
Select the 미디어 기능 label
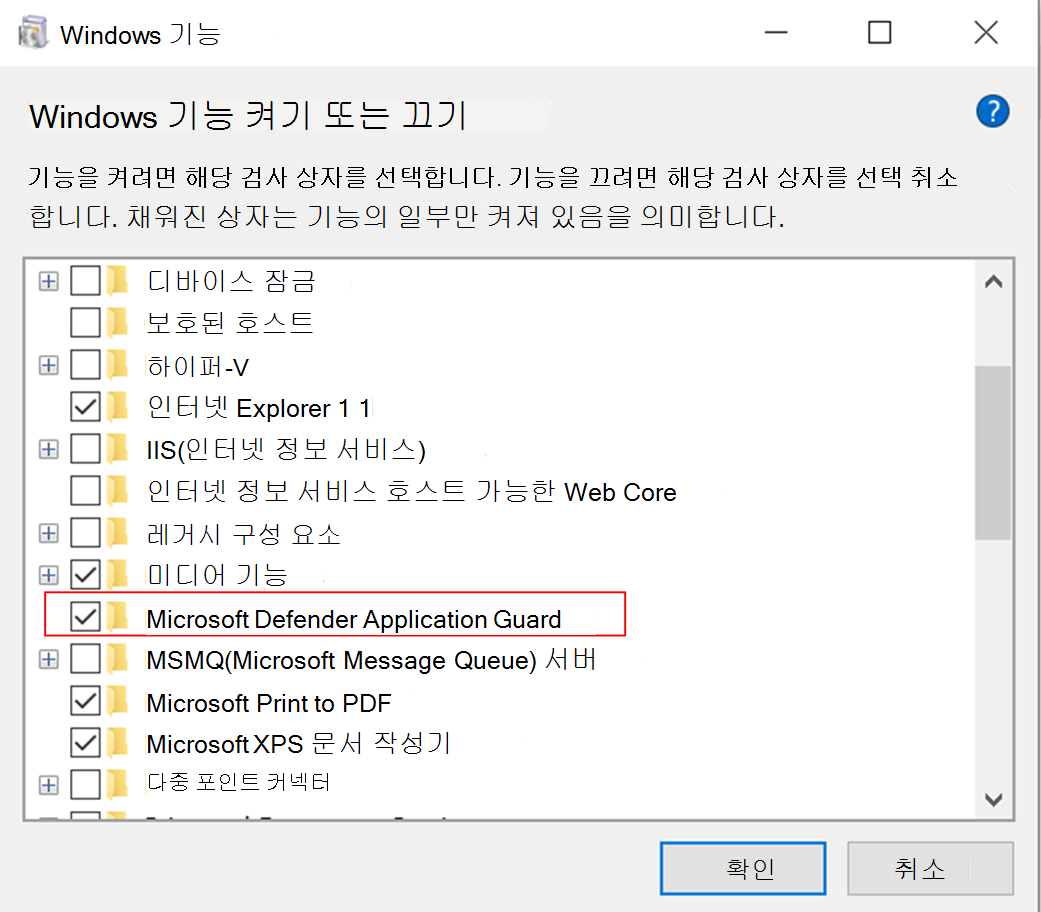216,575
